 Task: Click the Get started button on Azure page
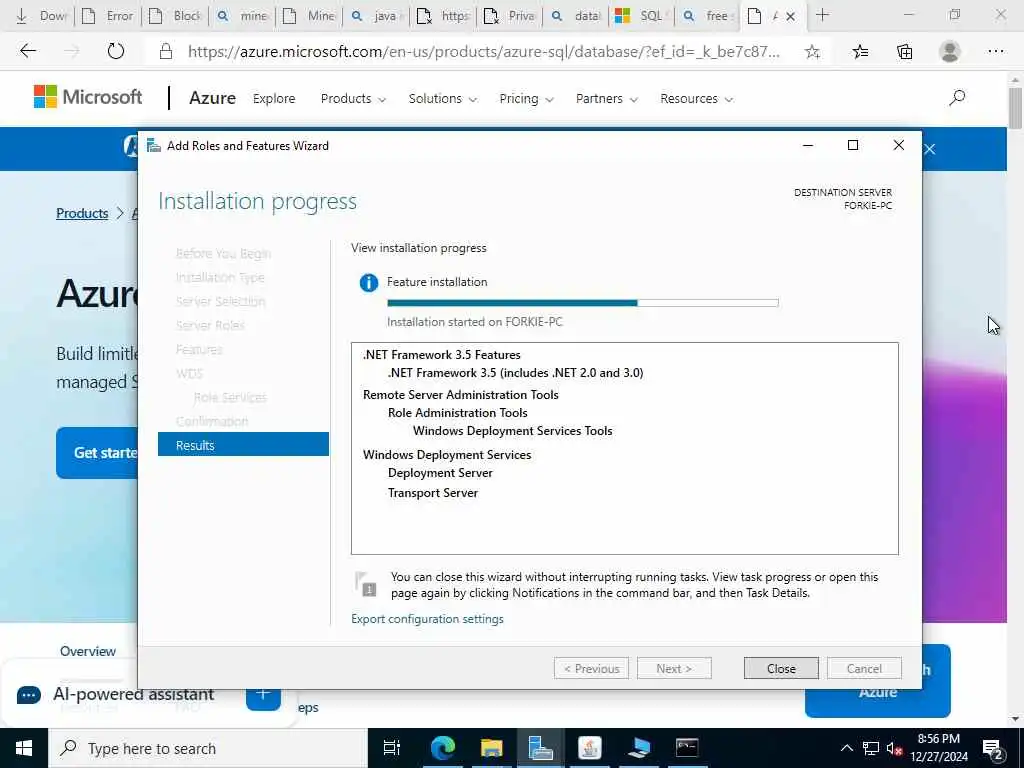(x=98, y=453)
